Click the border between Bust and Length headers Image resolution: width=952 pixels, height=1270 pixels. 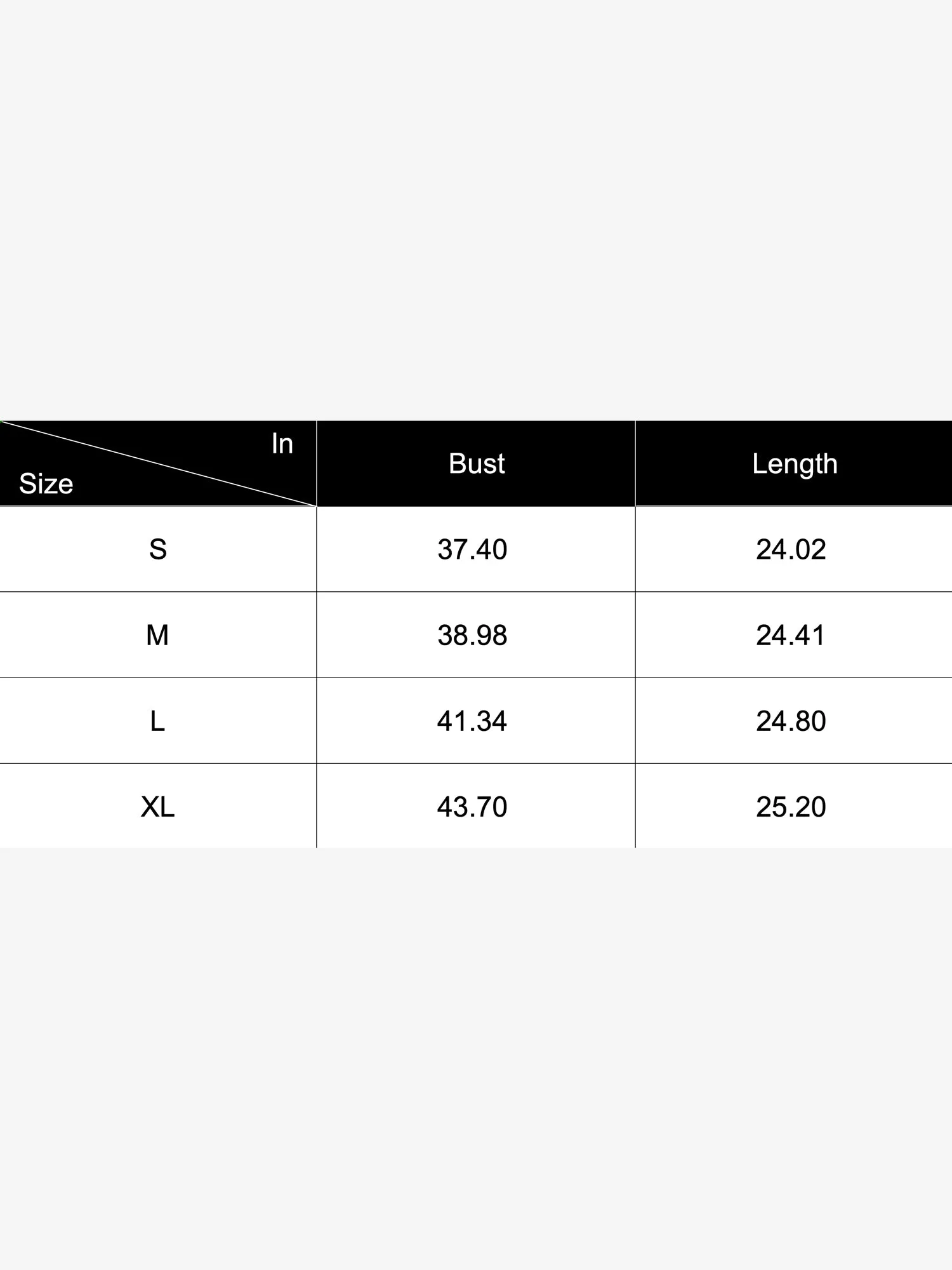pos(635,464)
